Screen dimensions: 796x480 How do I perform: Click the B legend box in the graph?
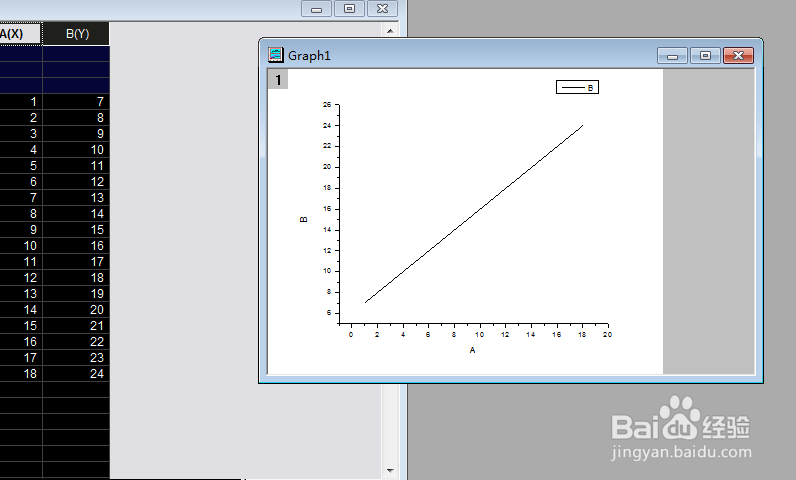click(577, 87)
